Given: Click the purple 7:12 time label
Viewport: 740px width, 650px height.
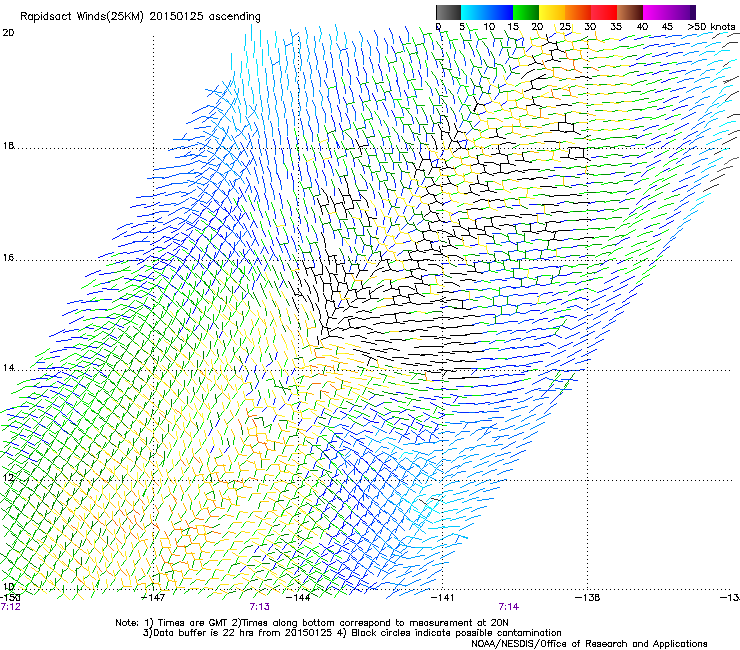Looking at the screenshot, I should click(x=11, y=607).
